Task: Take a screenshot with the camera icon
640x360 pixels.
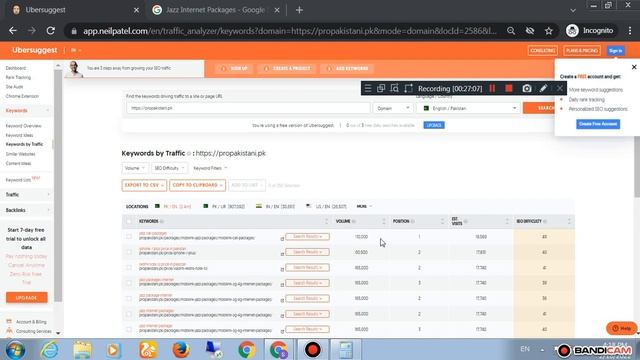Action: click(x=527, y=88)
